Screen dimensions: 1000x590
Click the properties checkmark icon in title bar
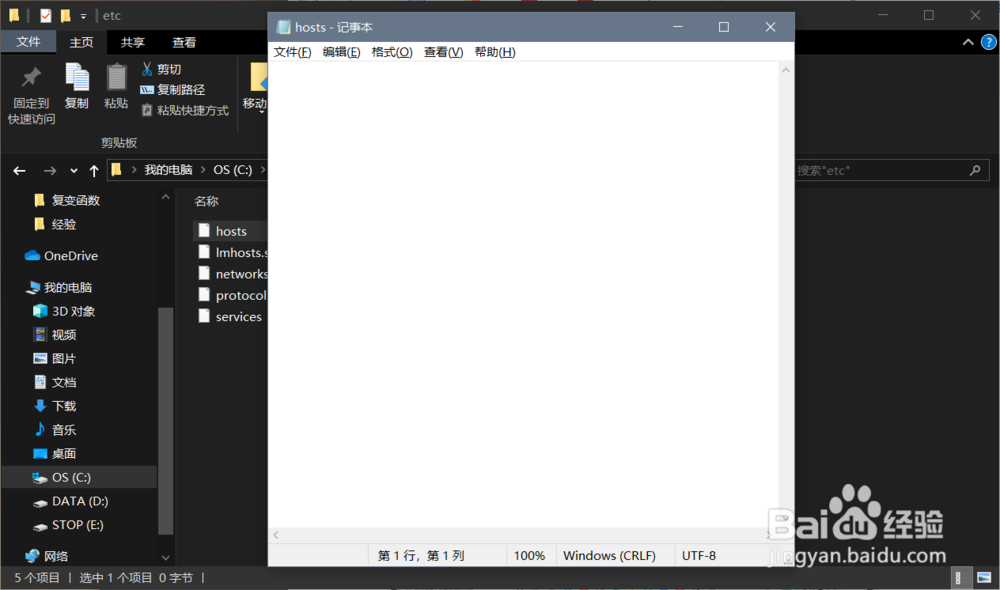[x=45, y=15]
